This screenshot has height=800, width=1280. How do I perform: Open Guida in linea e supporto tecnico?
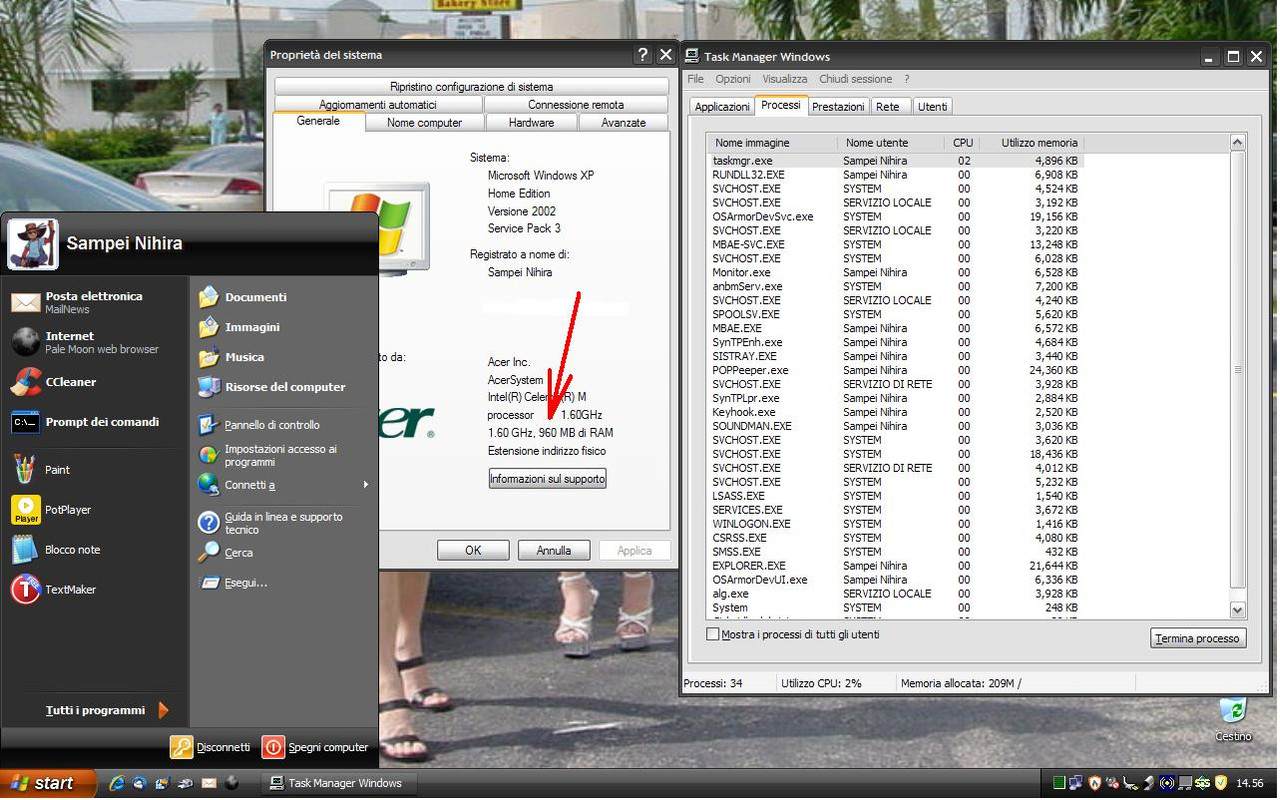[x=283, y=523]
